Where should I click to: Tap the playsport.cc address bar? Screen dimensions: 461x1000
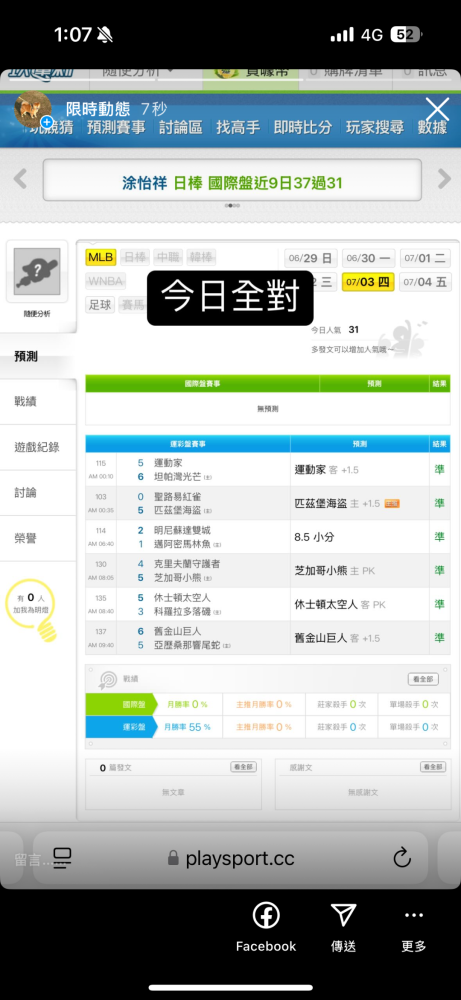point(231,858)
